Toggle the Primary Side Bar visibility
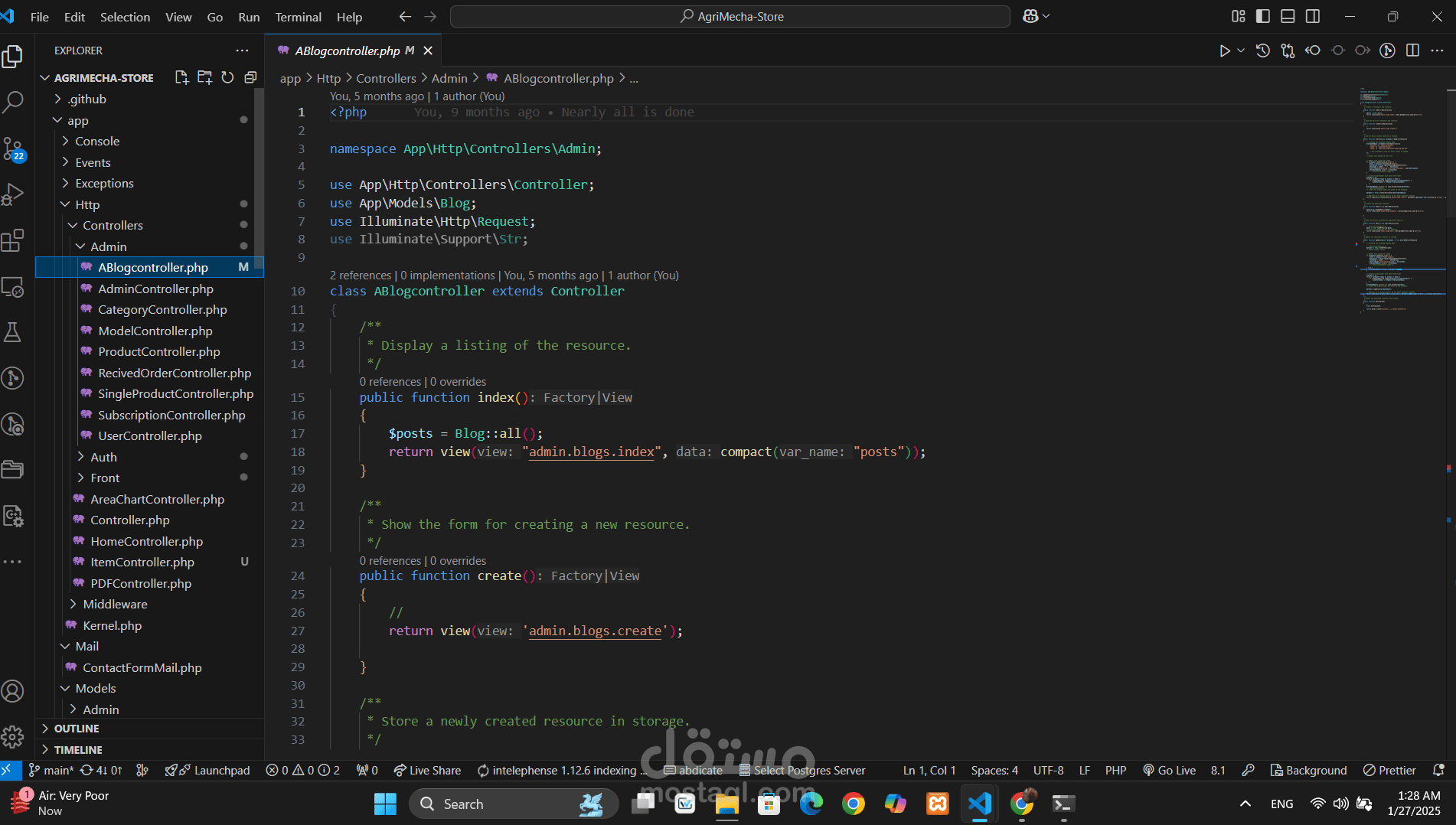 tap(1263, 16)
